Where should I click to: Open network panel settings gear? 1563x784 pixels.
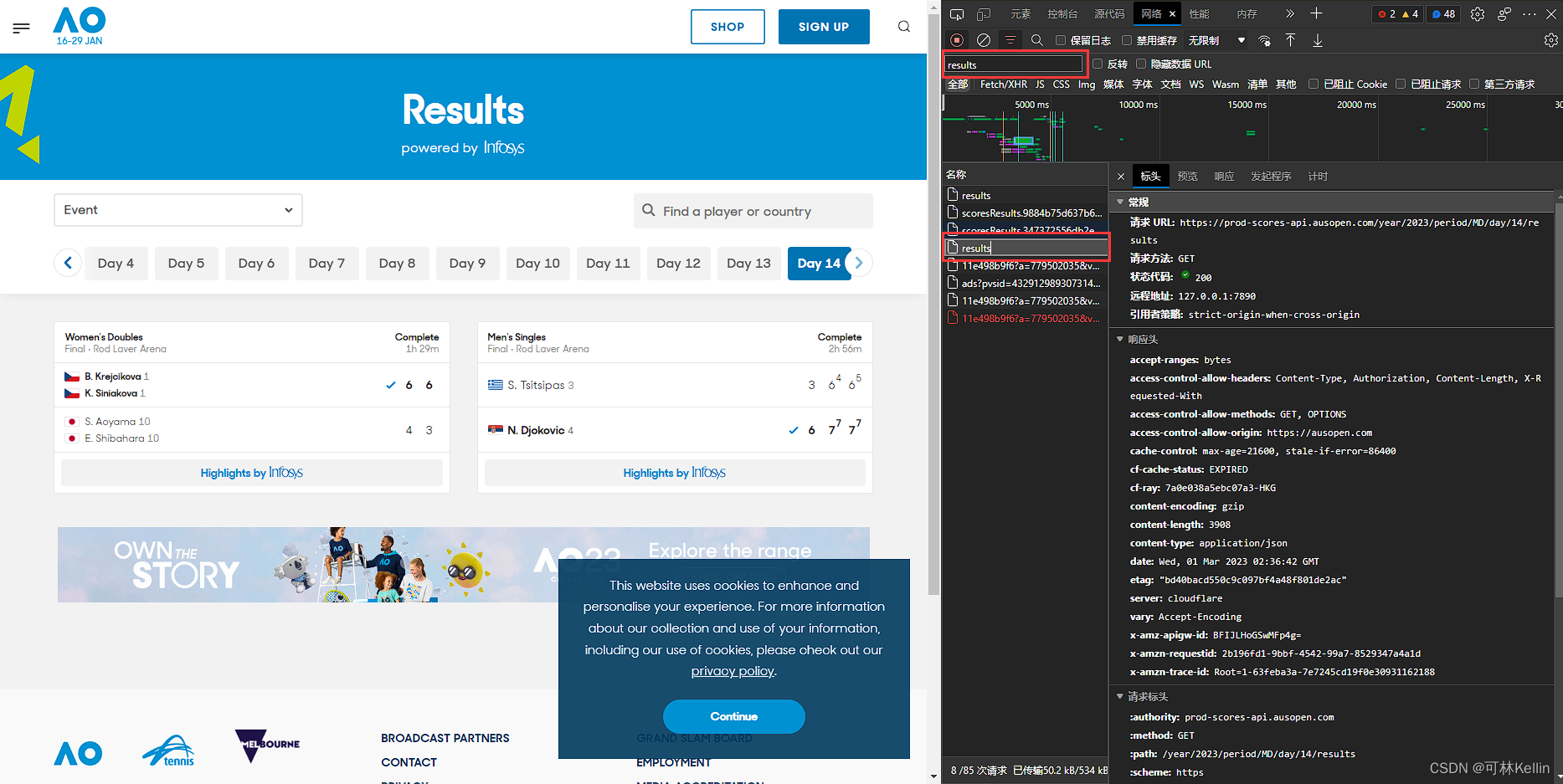pos(1551,40)
